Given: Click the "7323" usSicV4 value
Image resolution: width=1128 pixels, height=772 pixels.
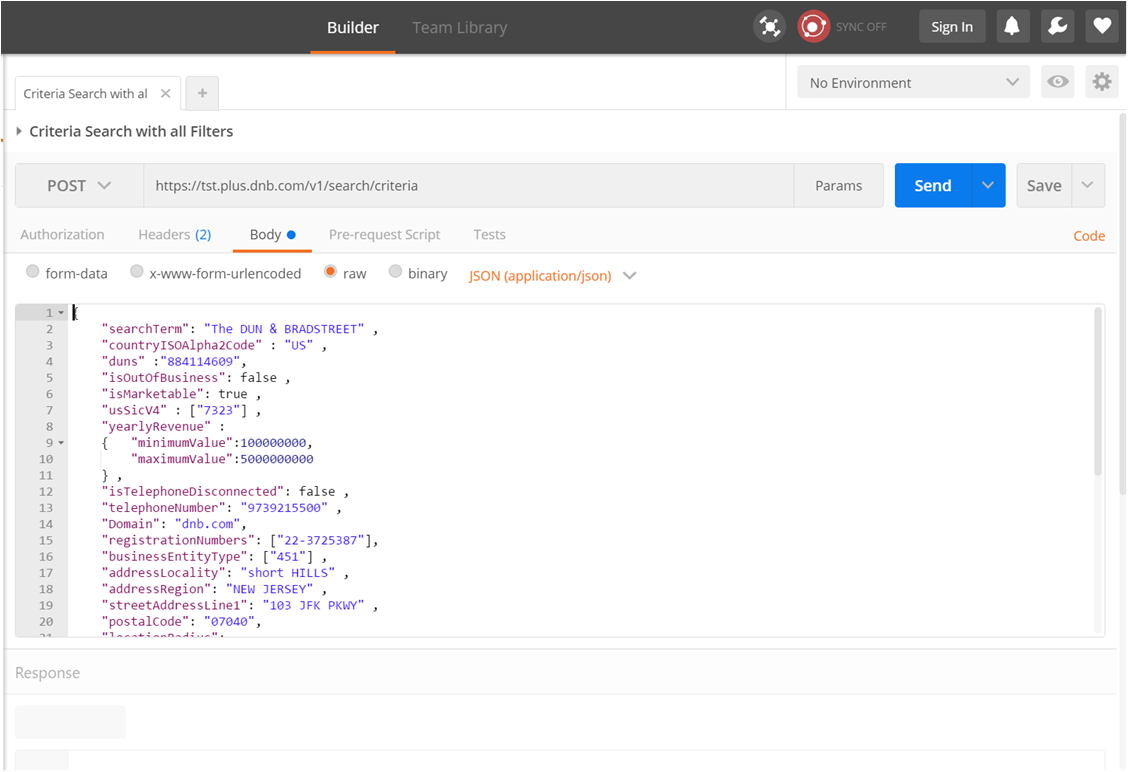Looking at the screenshot, I should click(x=219, y=410).
